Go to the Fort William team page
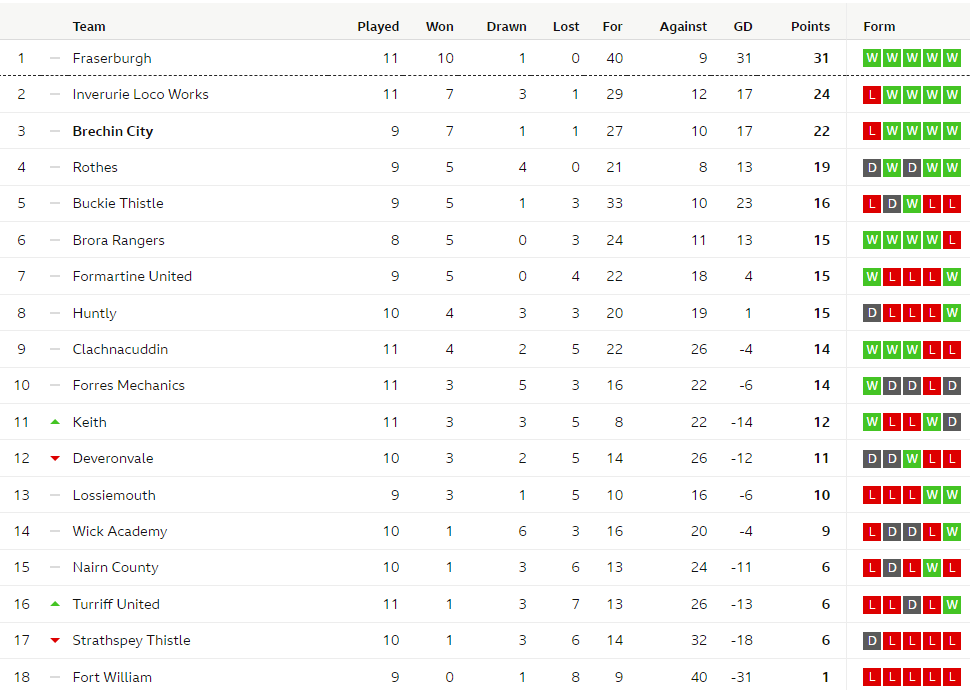 pyautogui.click(x=112, y=677)
